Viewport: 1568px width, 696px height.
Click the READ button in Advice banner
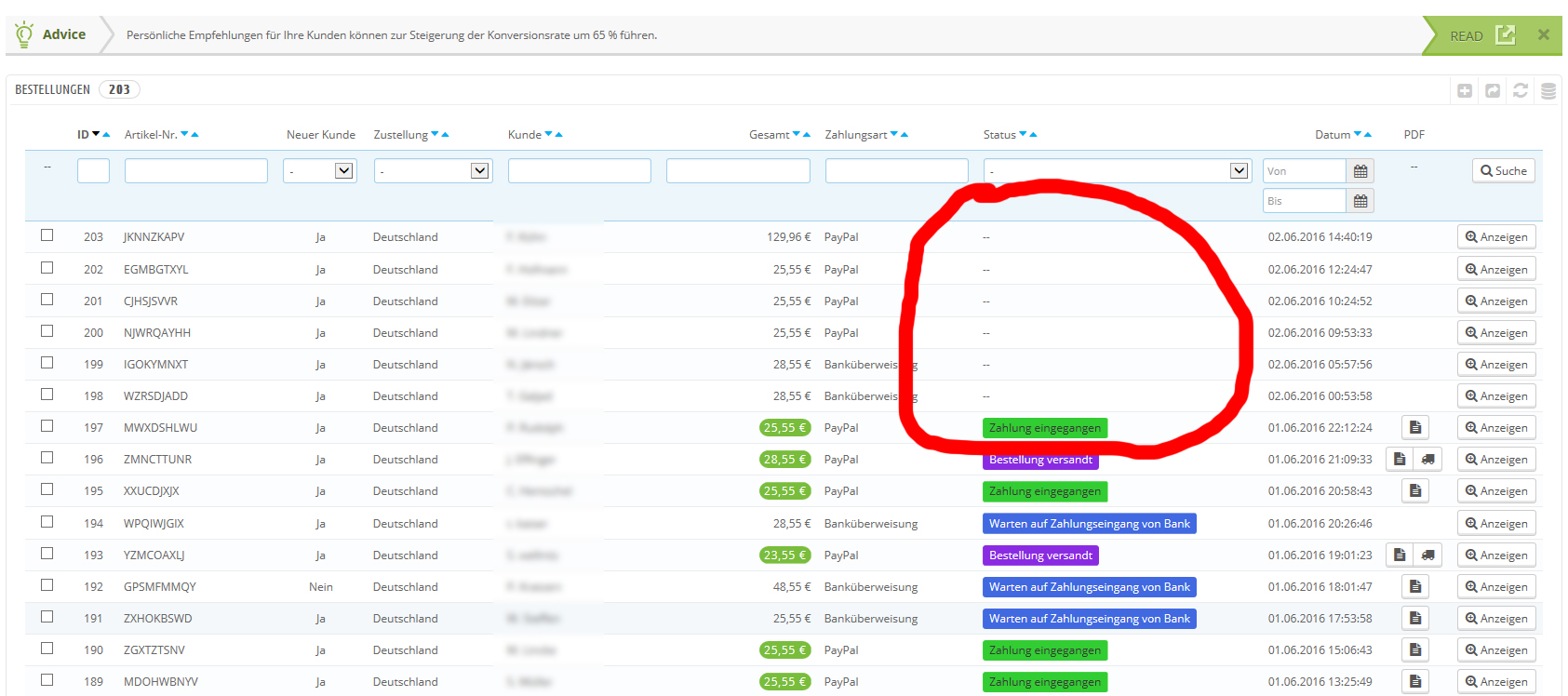point(1482,35)
